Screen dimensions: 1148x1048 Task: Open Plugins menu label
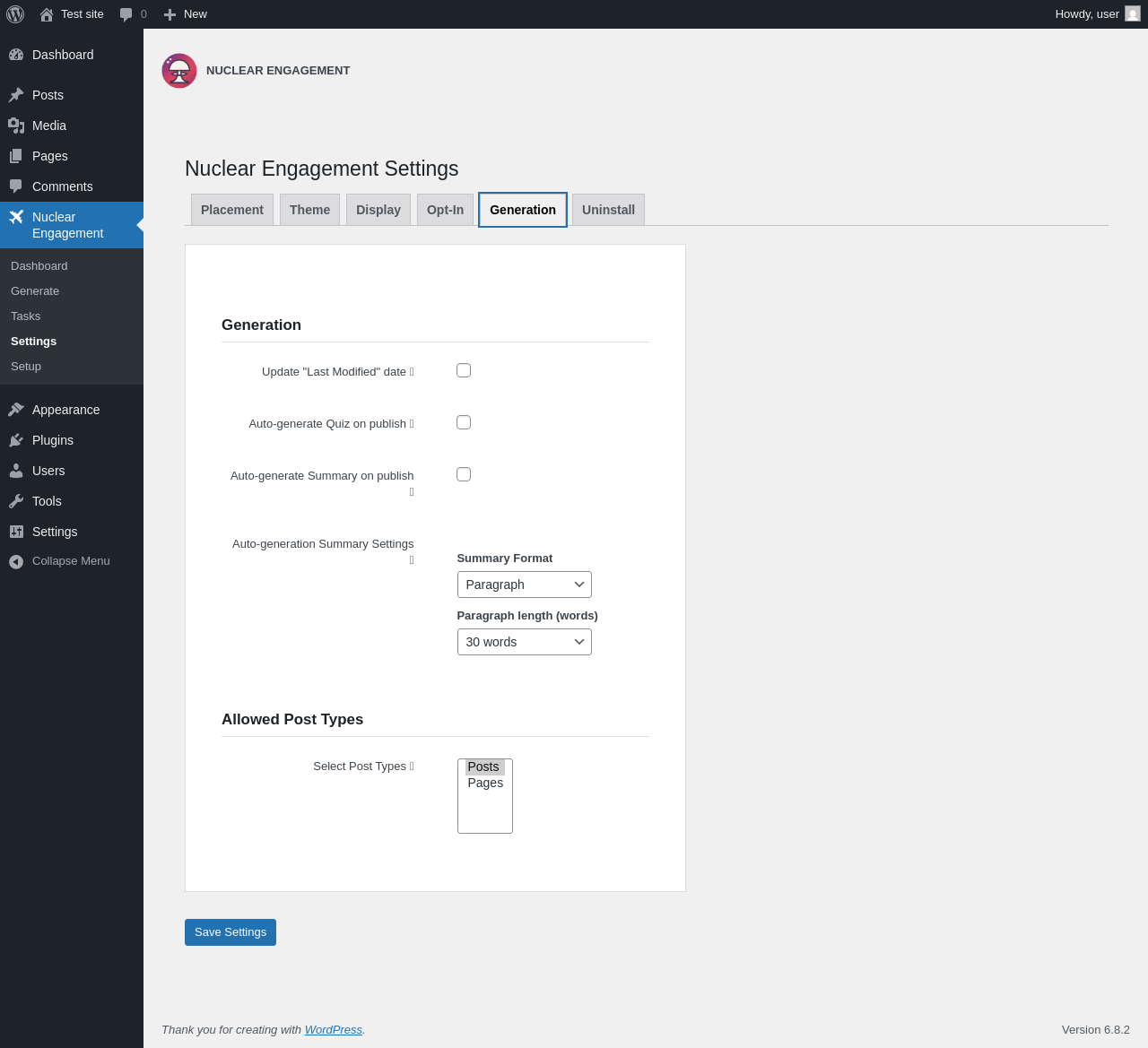tap(53, 440)
